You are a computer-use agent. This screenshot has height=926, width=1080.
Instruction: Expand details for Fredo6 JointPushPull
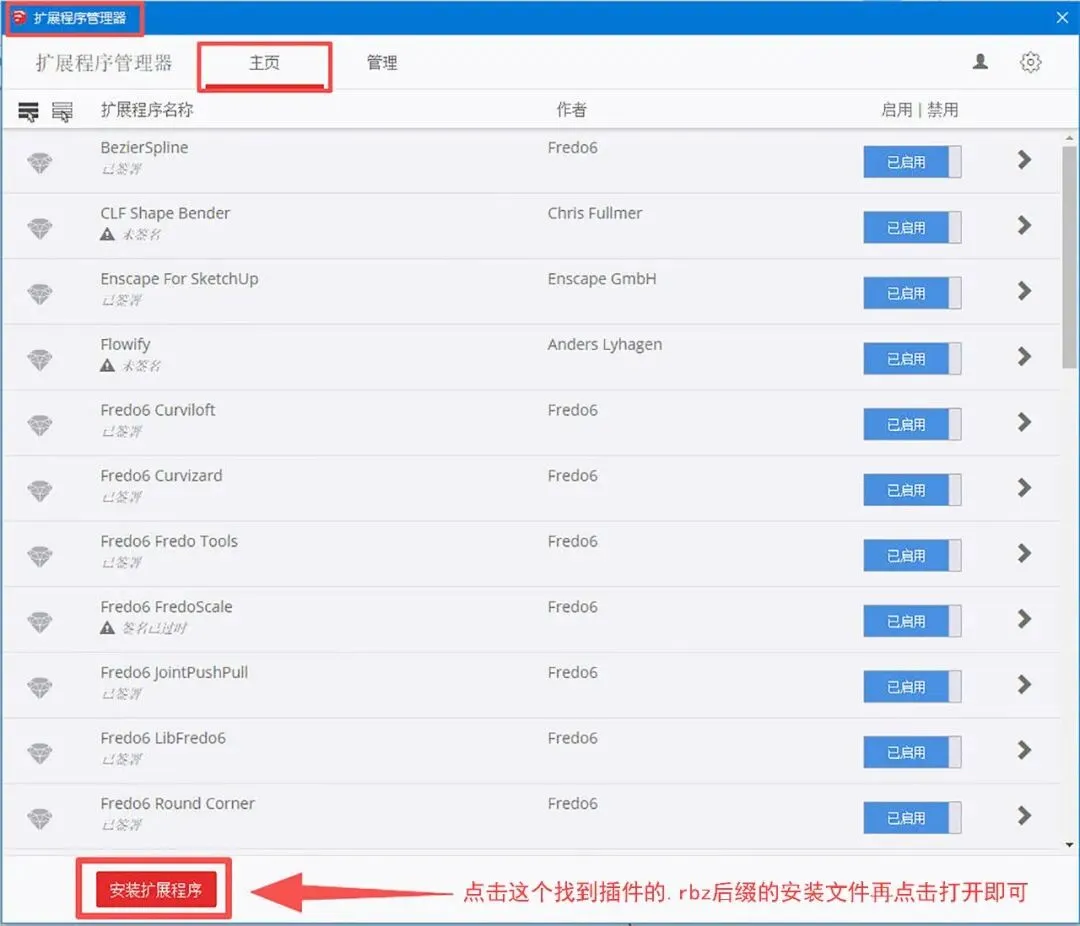point(1024,684)
